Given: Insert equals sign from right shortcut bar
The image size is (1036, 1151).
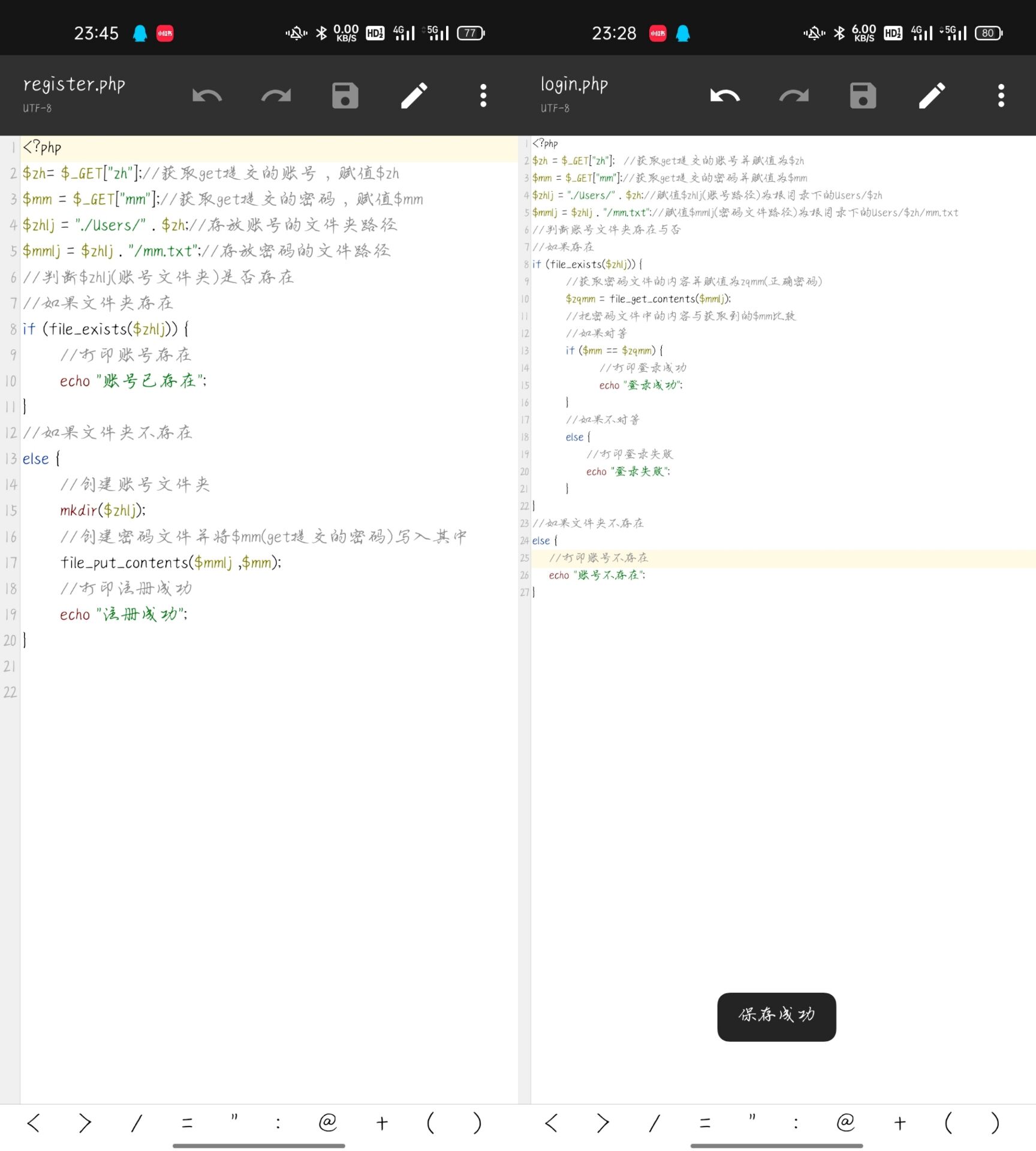Looking at the screenshot, I should pyautogui.click(x=705, y=1122).
